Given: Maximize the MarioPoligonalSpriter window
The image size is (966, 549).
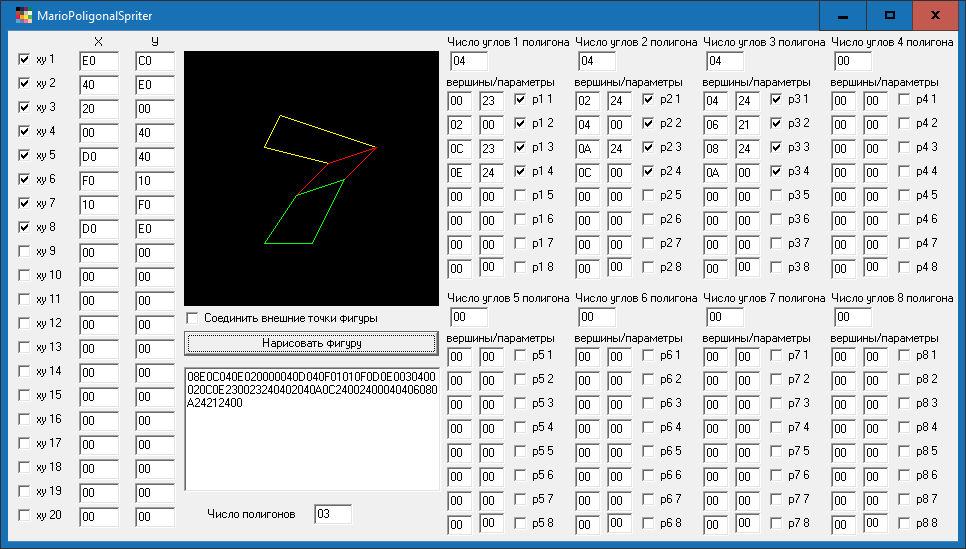Looking at the screenshot, I should coord(890,15).
